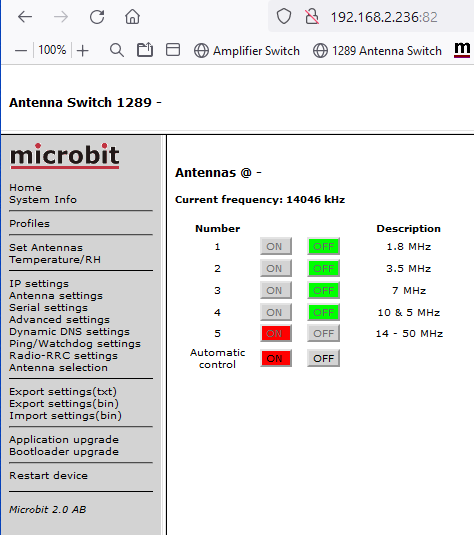Viewport: 474px width, 535px height.
Task: Open the browser home page icon
Action: [132, 16]
